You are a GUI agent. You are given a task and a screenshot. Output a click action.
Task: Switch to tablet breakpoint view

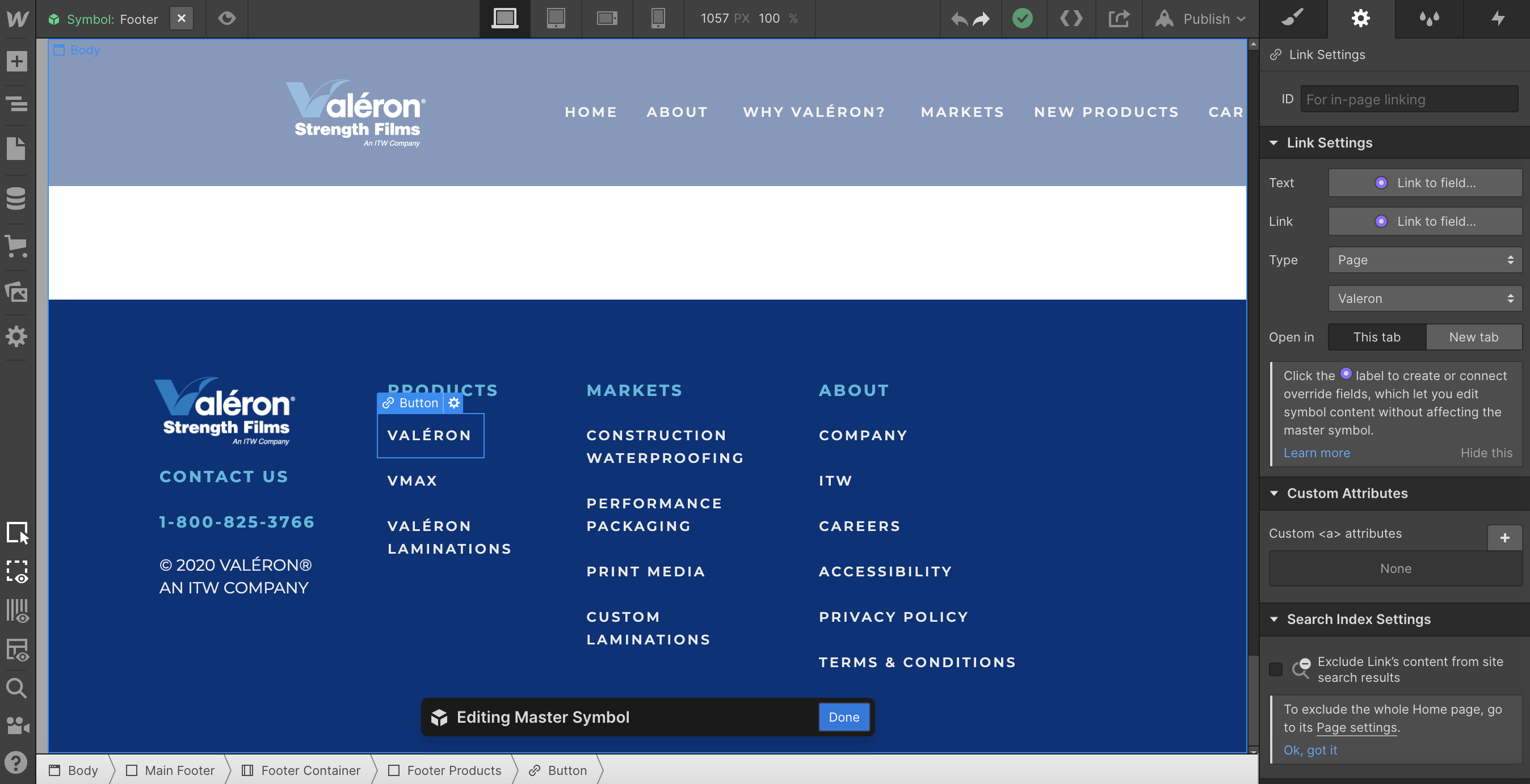pyautogui.click(x=556, y=18)
